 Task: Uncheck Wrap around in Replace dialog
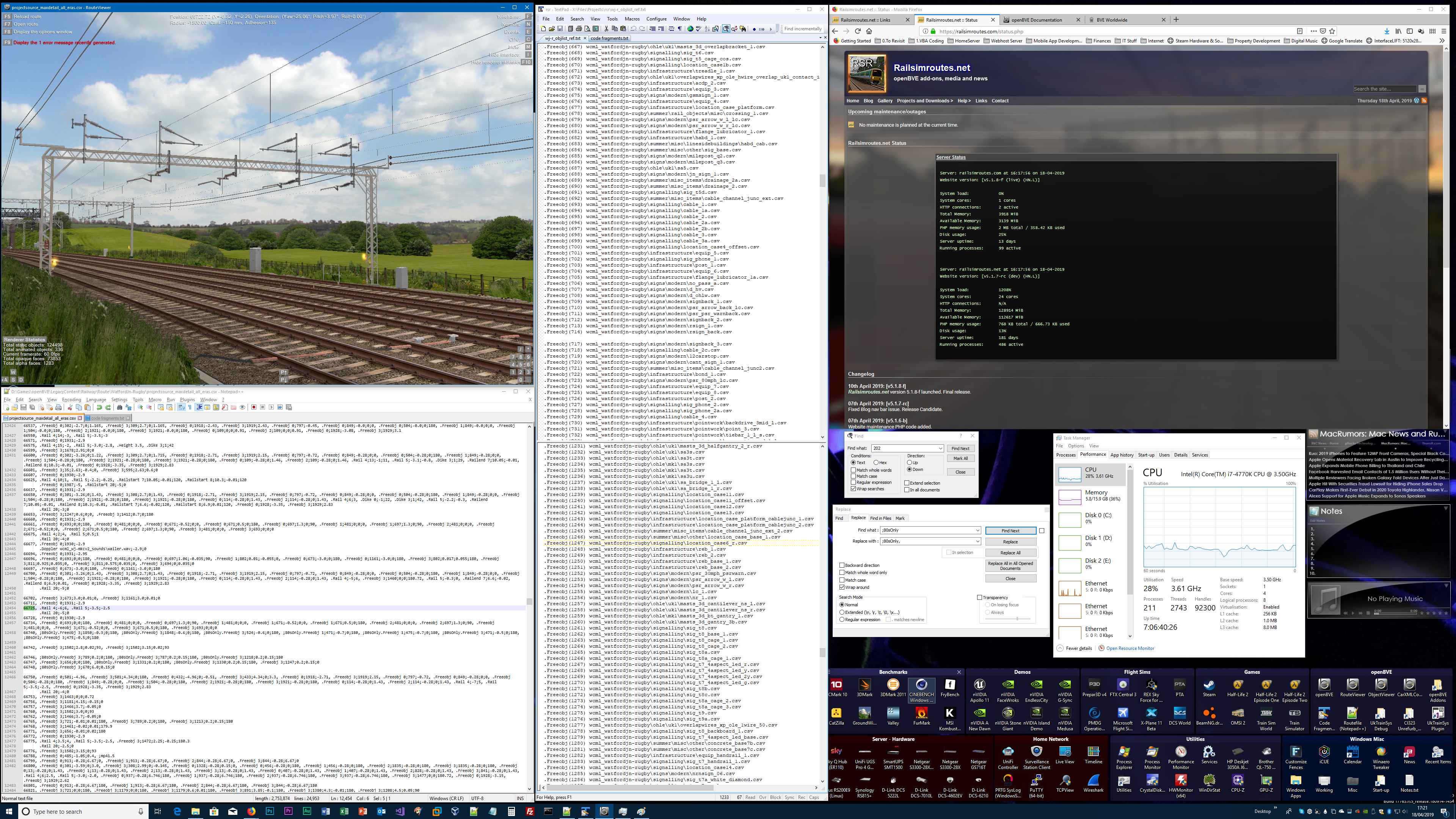click(x=842, y=587)
